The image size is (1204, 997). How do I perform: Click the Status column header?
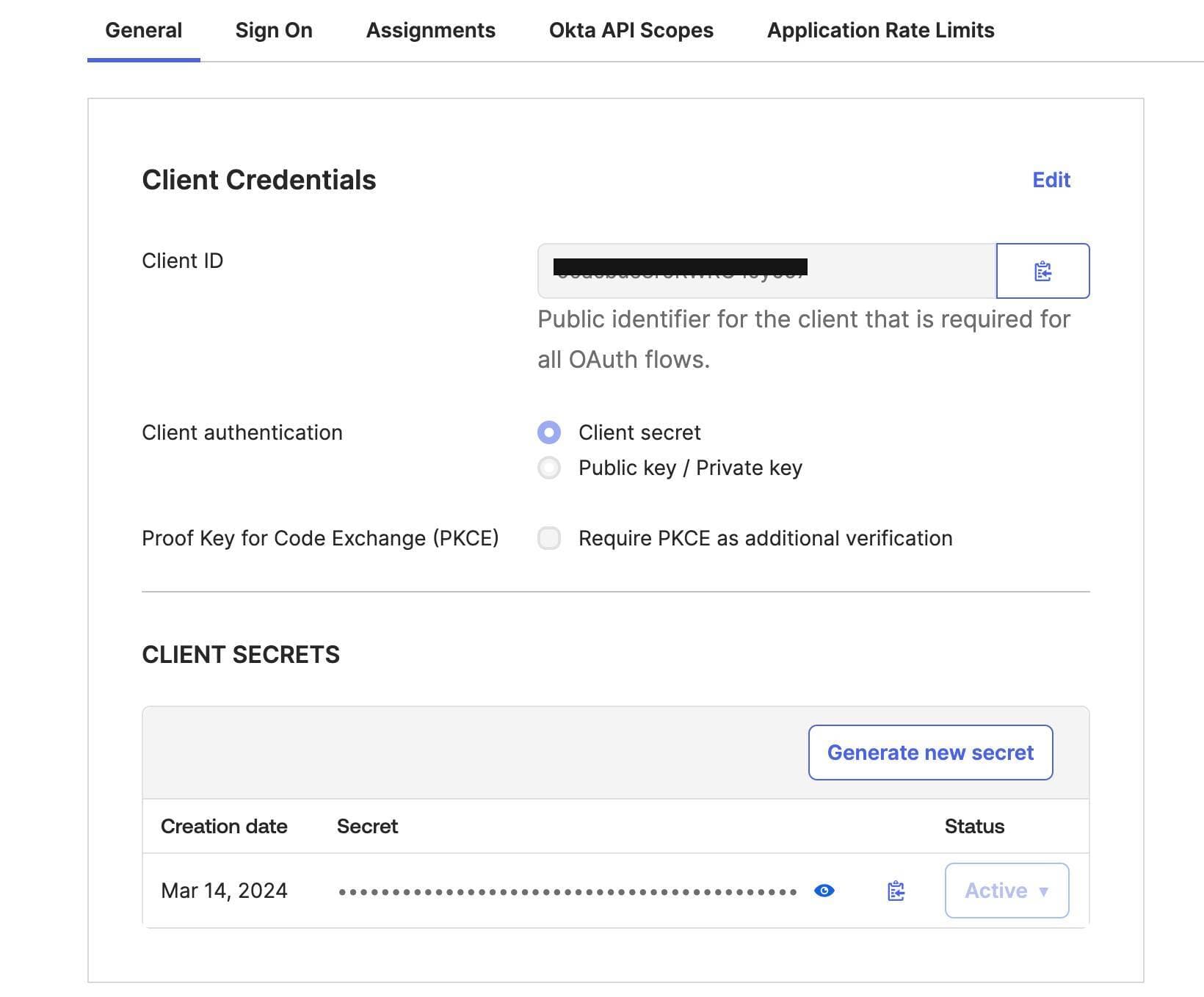click(x=974, y=826)
